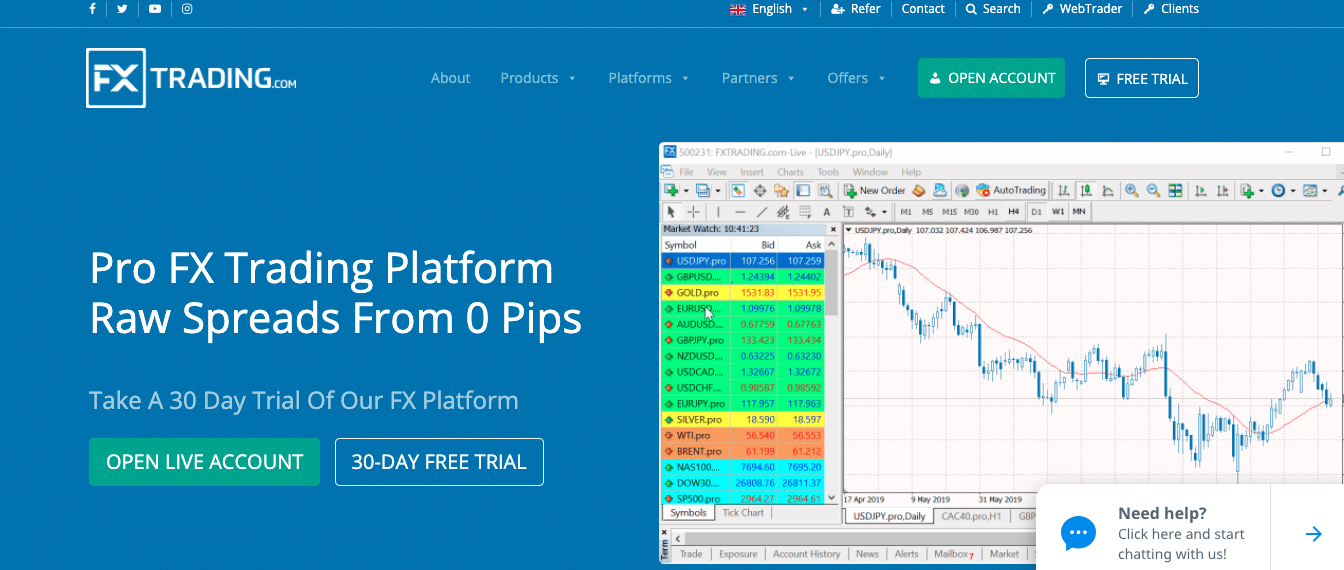
Task: Click the Zoom In magnifier in MetaTrader toolbar
Action: (x=1132, y=190)
